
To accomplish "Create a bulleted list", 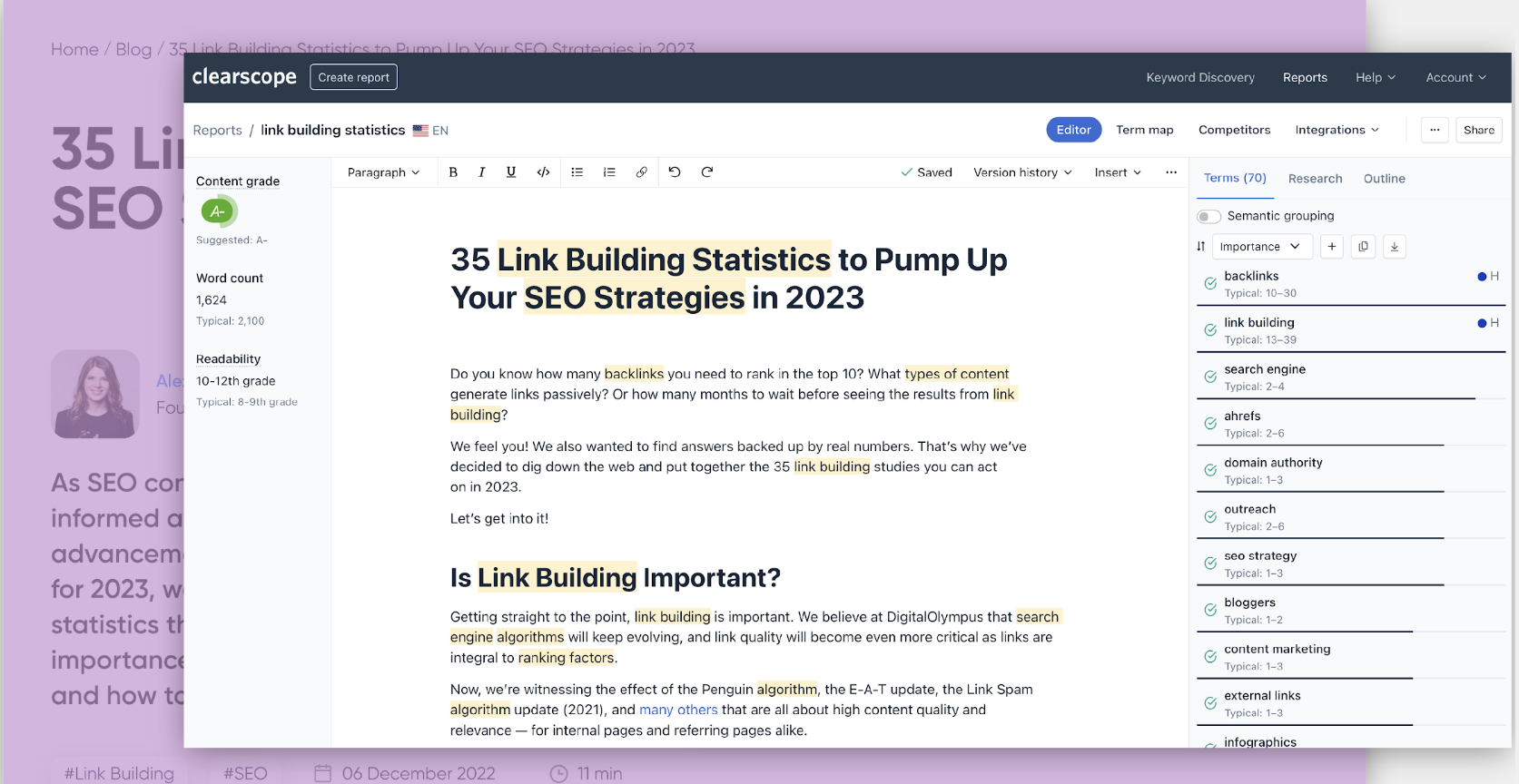I will (577, 172).
